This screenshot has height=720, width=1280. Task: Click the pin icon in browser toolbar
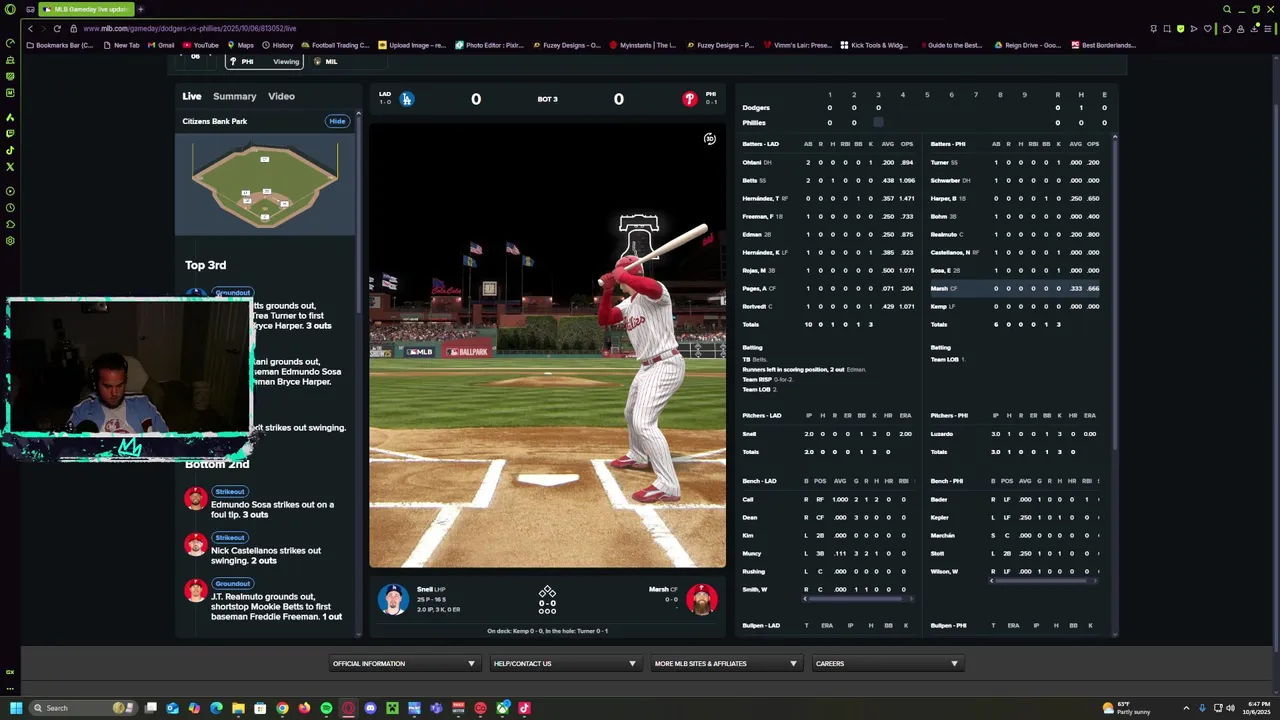click(x=1154, y=28)
